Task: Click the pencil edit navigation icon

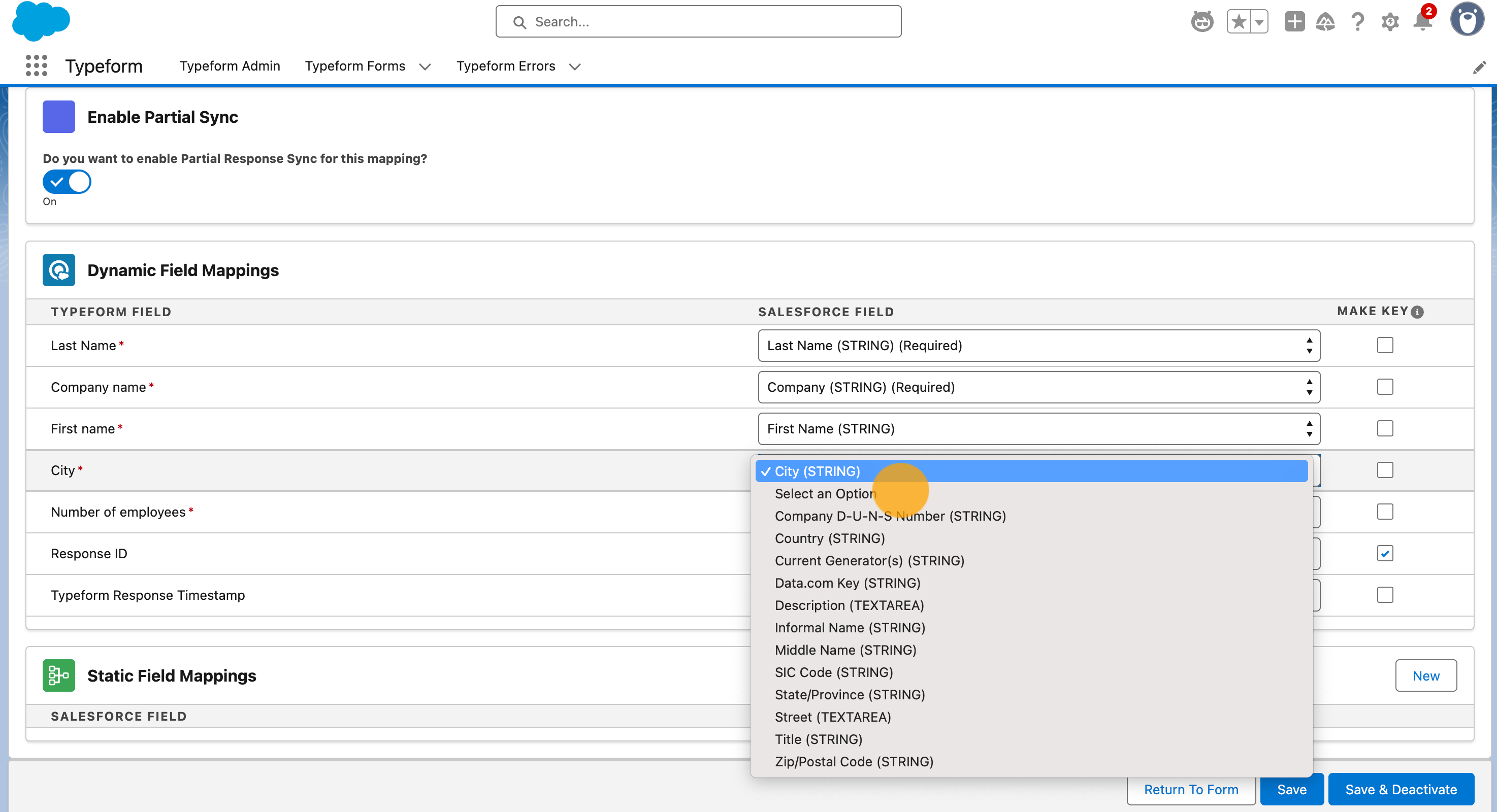Action: pos(1480,67)
